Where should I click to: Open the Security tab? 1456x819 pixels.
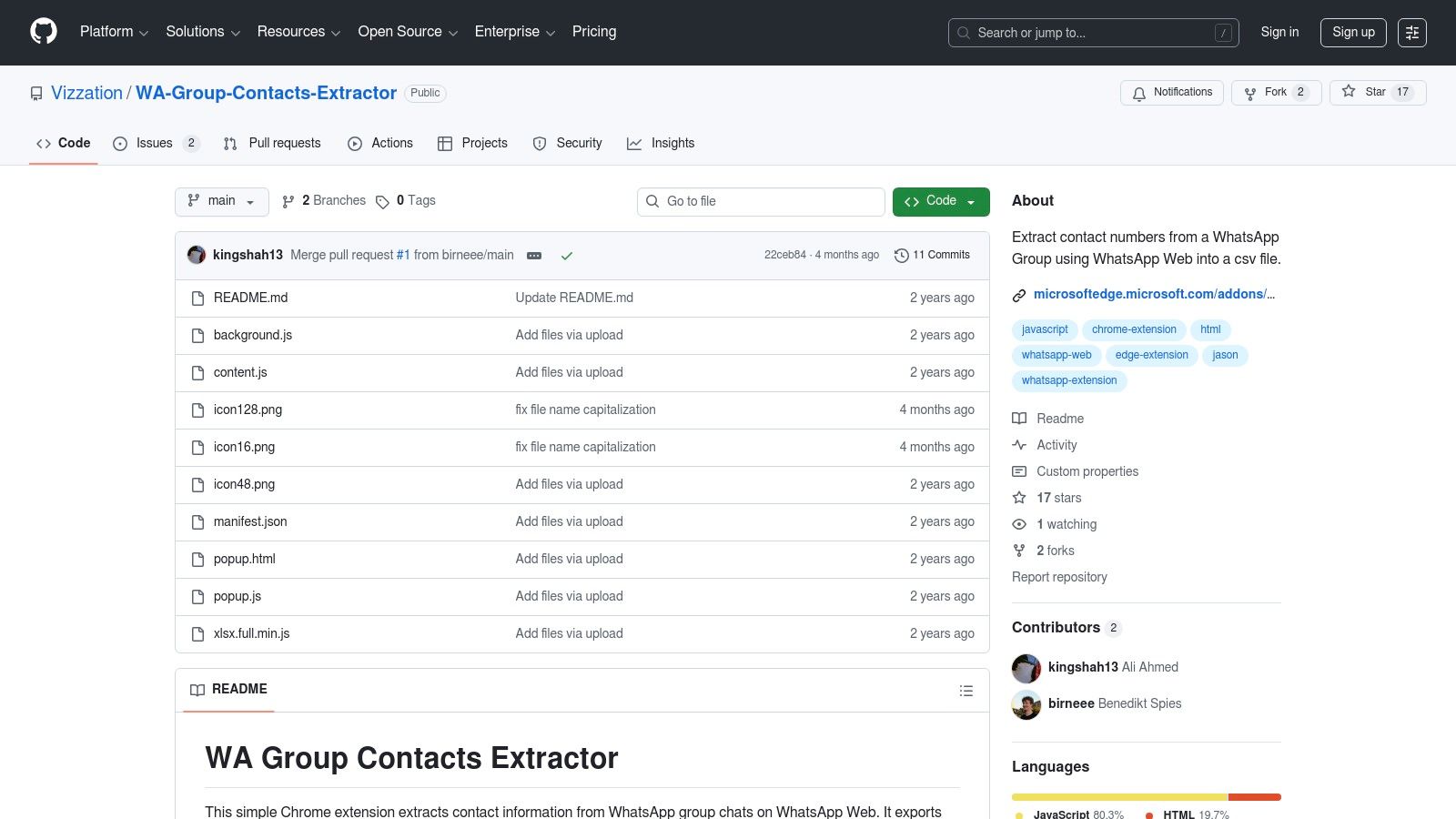tap(579, 143)
